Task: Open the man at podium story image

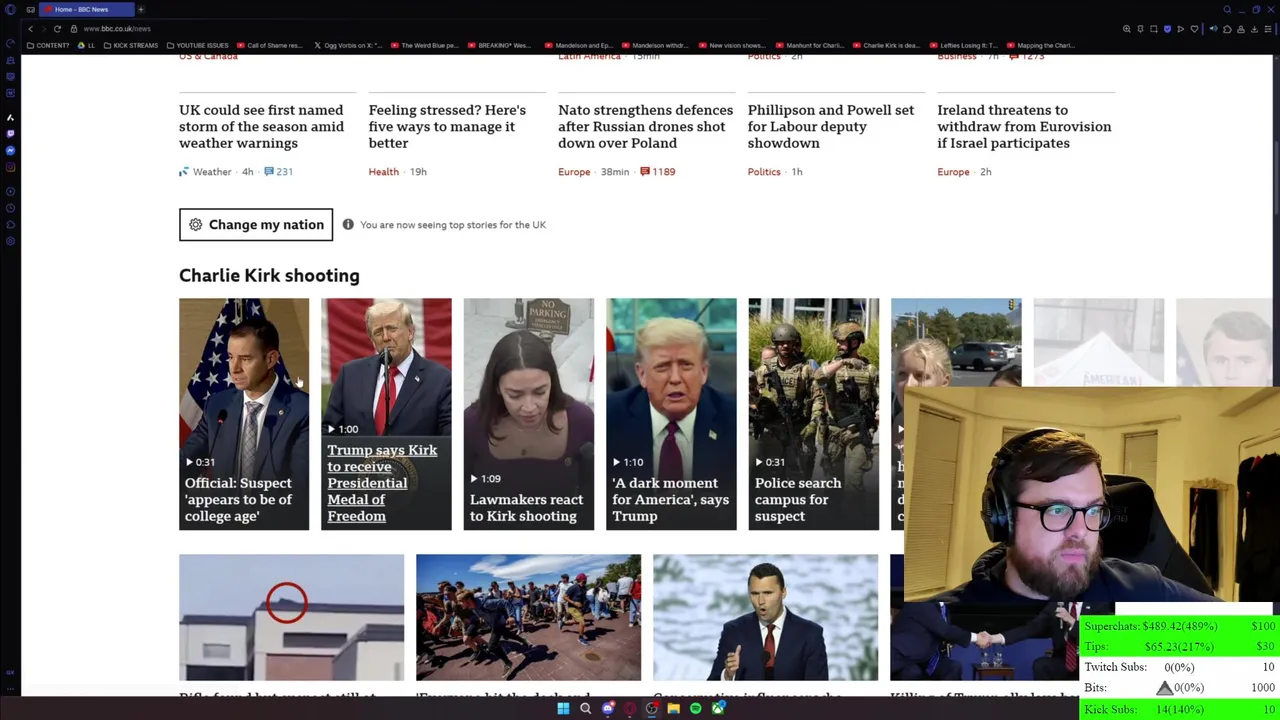Action: 765,617
